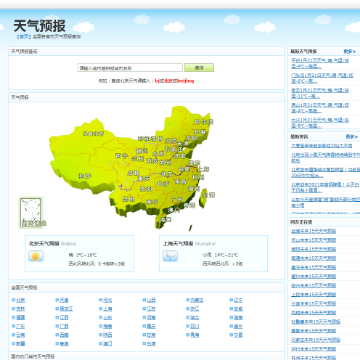The height and width of the screenshot is (360, 360).
Task: Click the light rain icon for Shanghai
Action: pos(170,256)
